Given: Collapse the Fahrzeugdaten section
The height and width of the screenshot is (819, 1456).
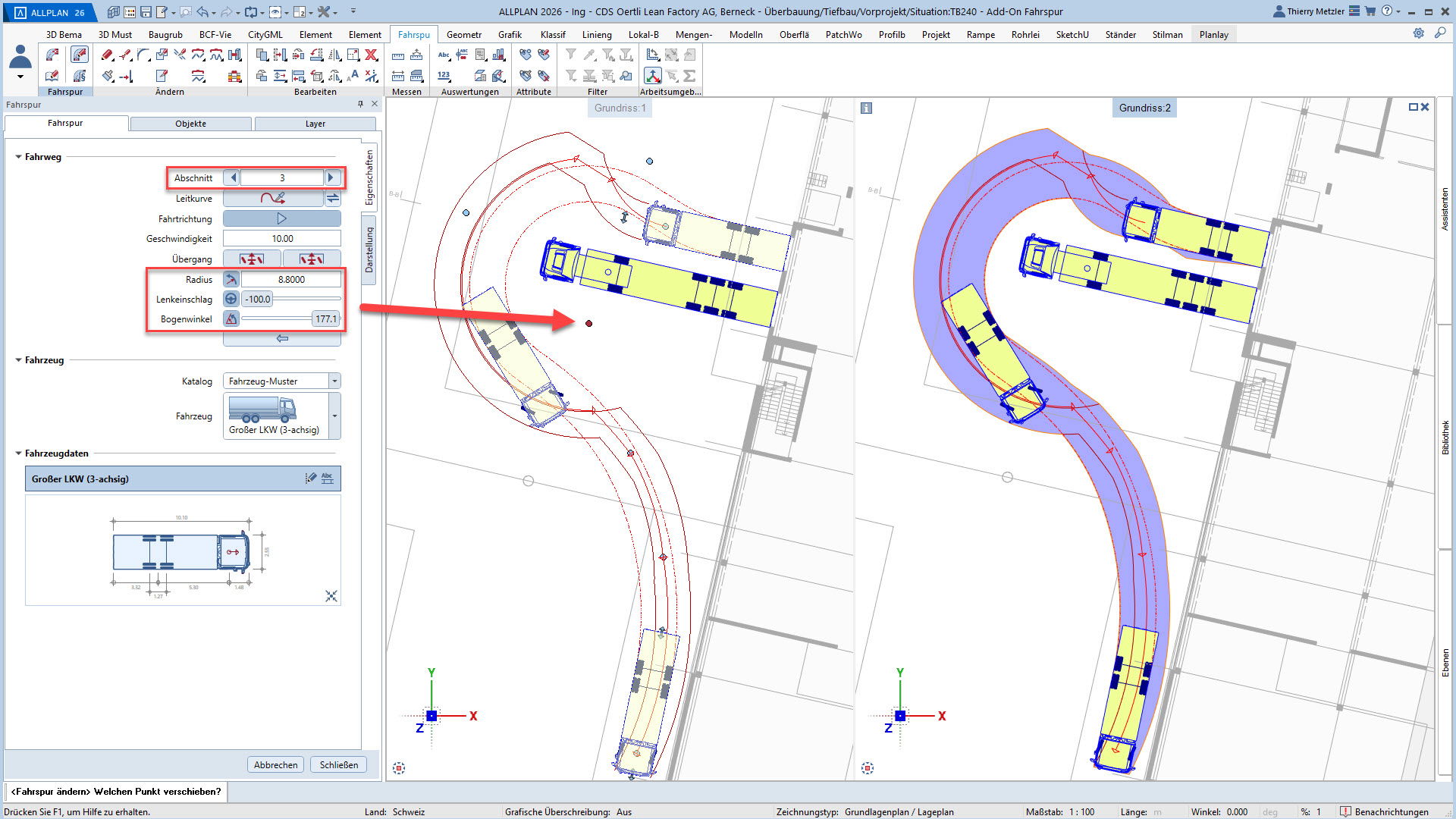Looking at the screenshot, I should pyautogui.click(x=18, y=453).
